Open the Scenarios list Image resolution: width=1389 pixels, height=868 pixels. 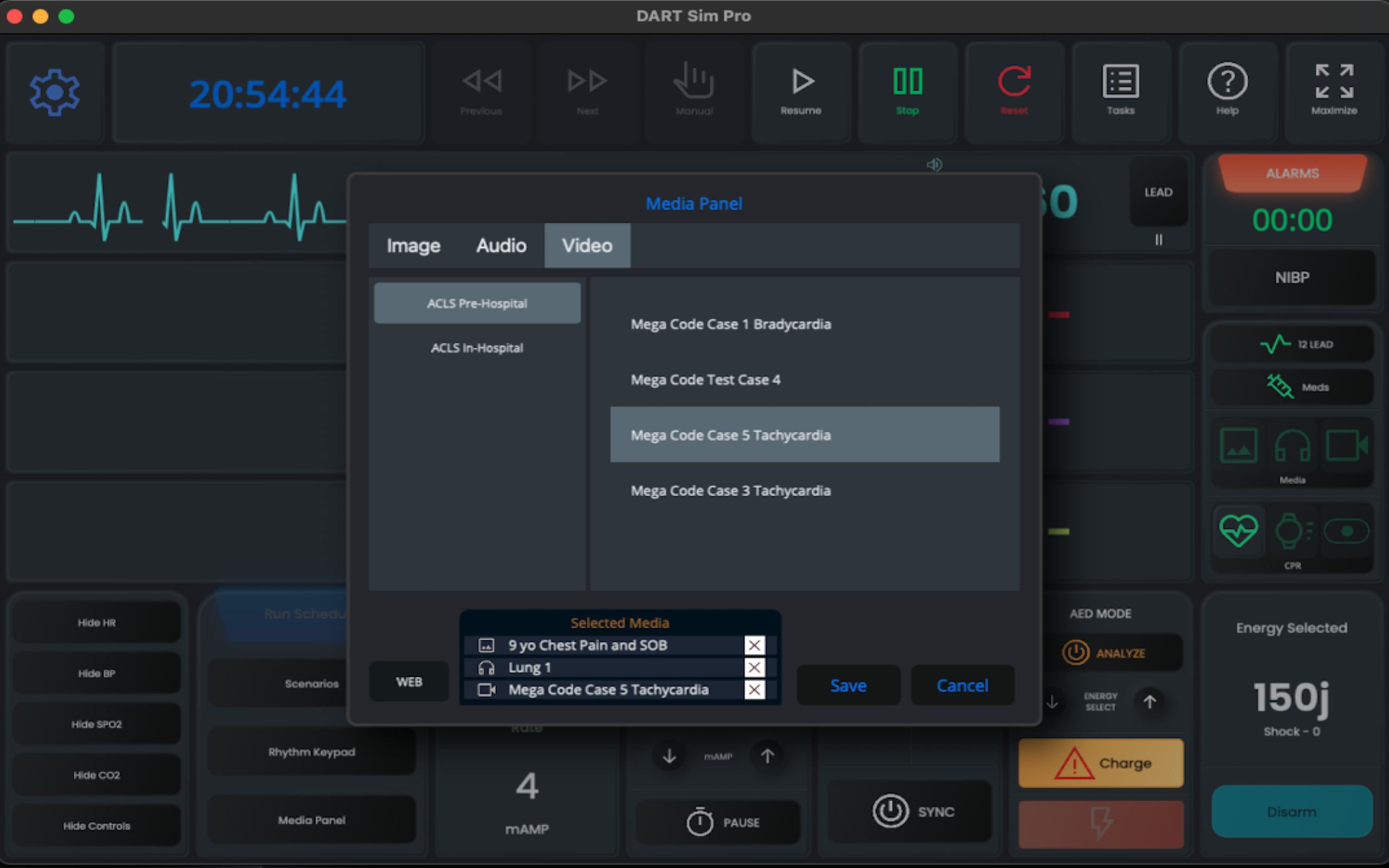(311, 684)
